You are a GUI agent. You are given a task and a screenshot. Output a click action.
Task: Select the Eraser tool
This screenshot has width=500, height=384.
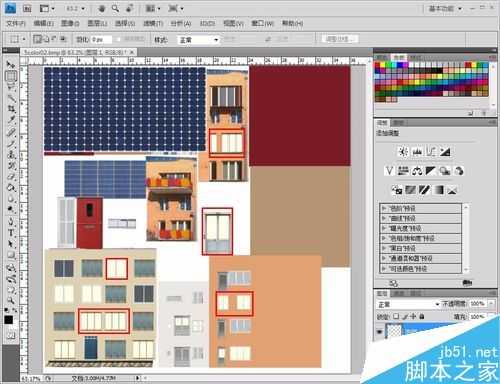[11, 176]
